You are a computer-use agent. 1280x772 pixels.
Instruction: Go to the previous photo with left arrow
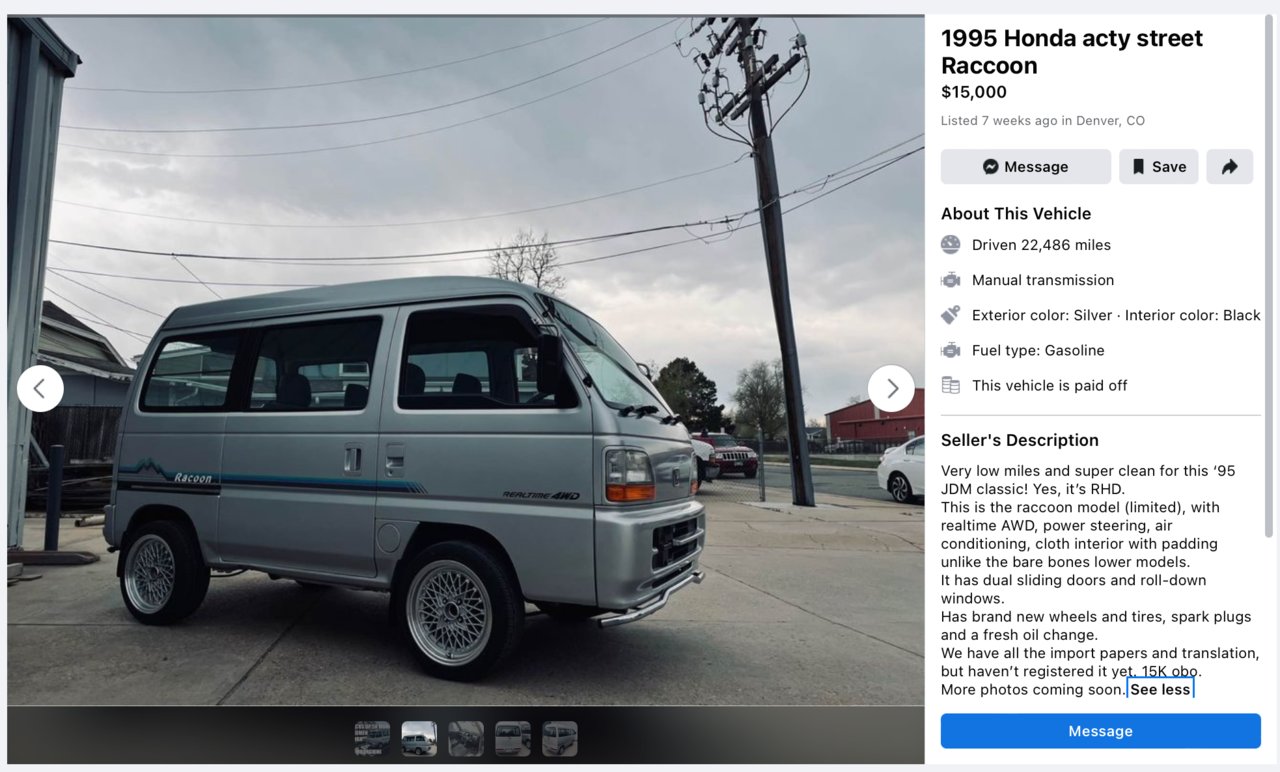point(40,388)
